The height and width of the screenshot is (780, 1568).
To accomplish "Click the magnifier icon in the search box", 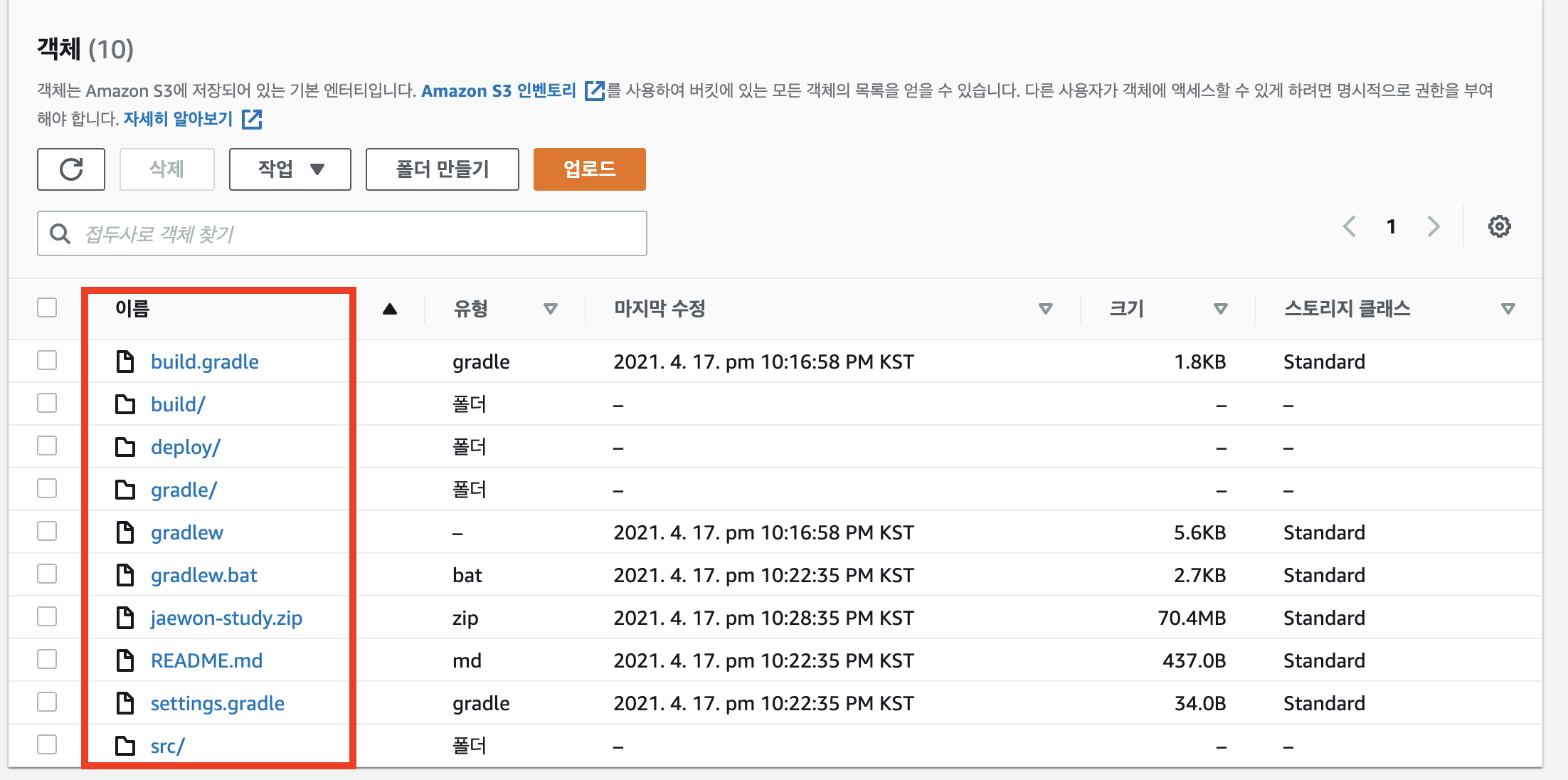I will pyautogui.click(x=60, y=233).
